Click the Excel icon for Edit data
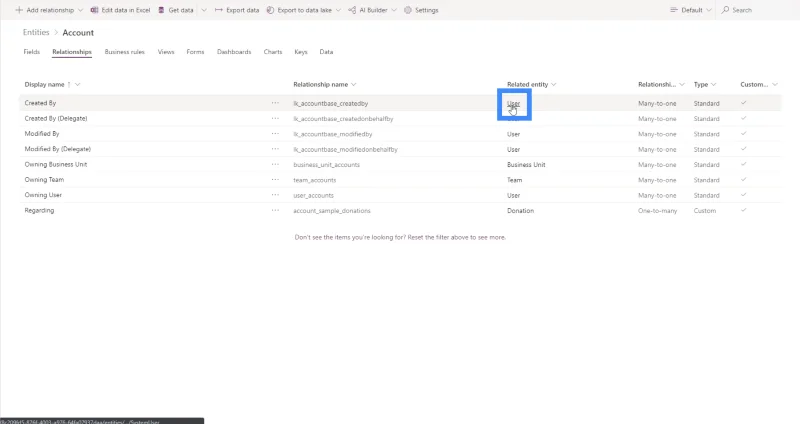 (94, 10)
